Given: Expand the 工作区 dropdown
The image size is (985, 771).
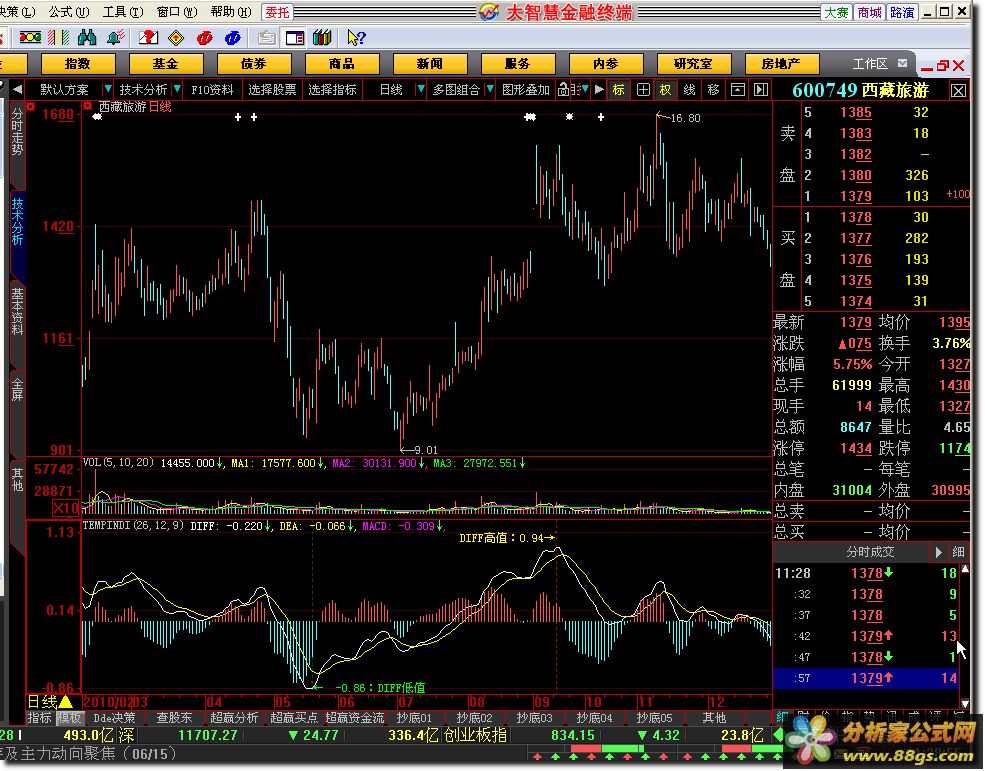Looking at the screenshot, I should [x=903, y=63].
